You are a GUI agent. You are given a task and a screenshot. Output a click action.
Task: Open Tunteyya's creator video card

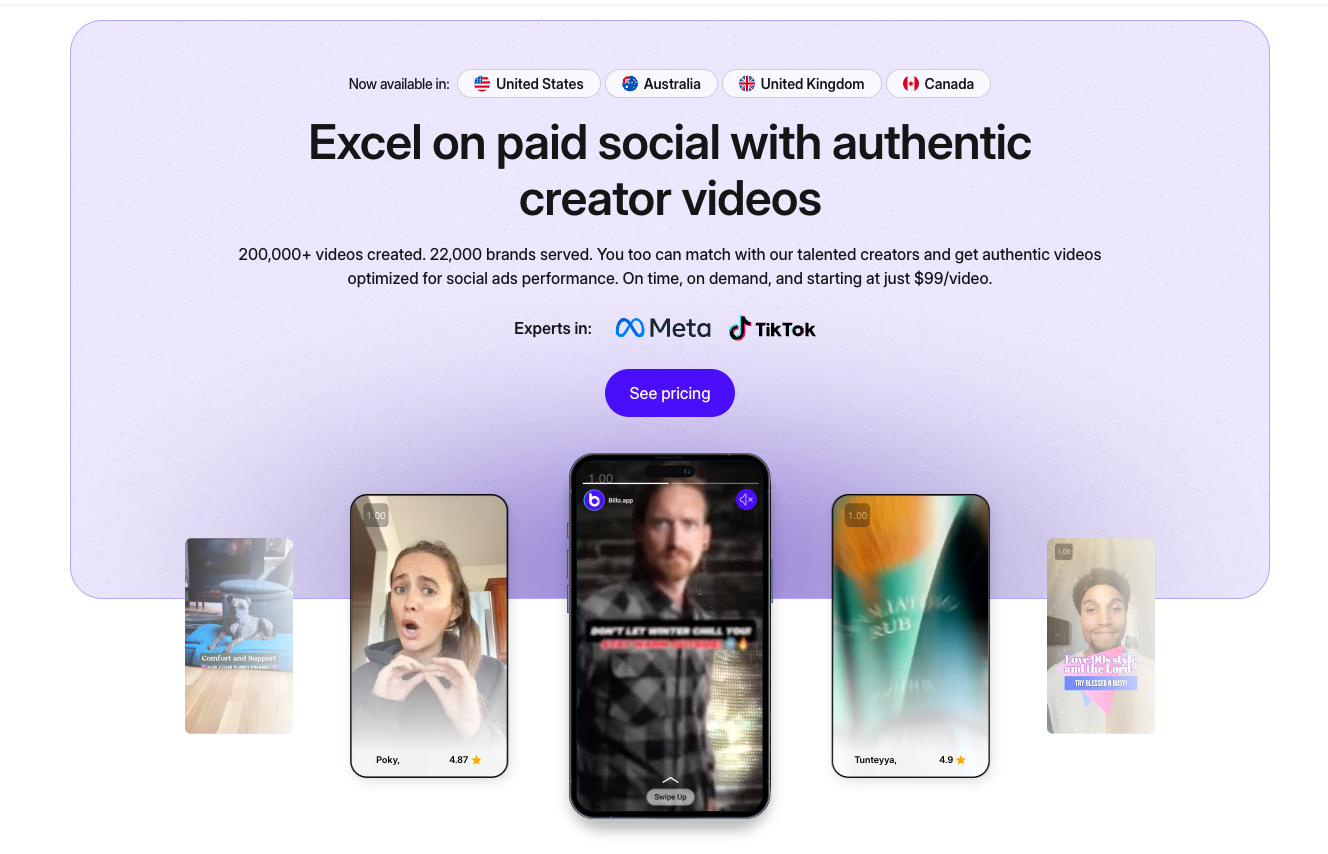click(911, 636)
